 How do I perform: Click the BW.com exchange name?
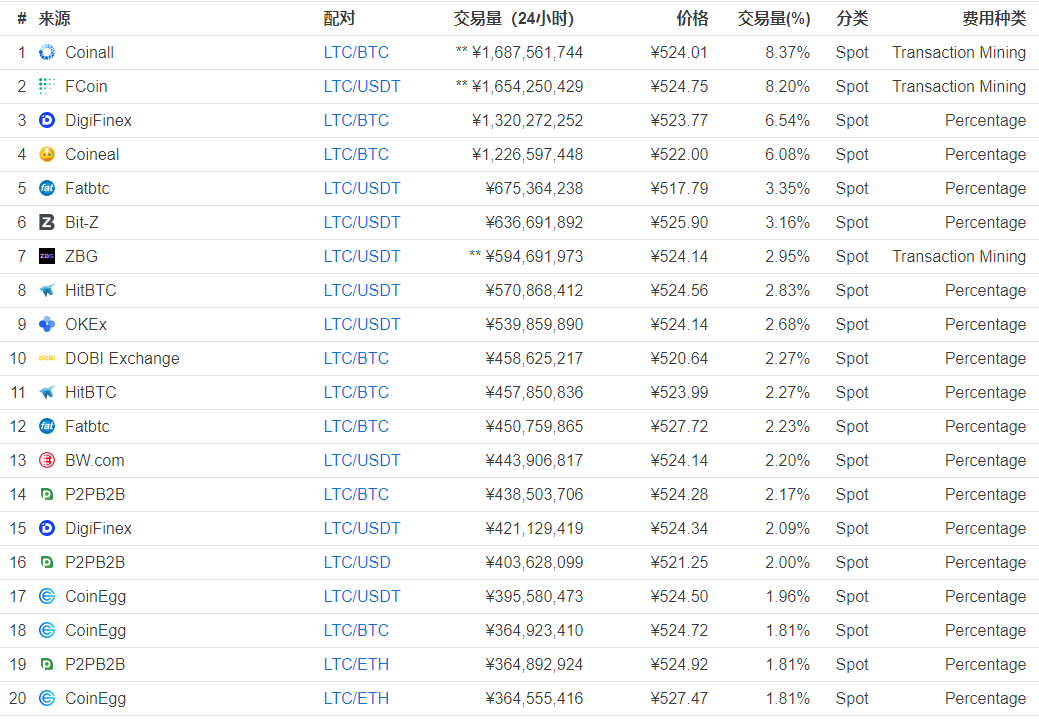[95, 460]
